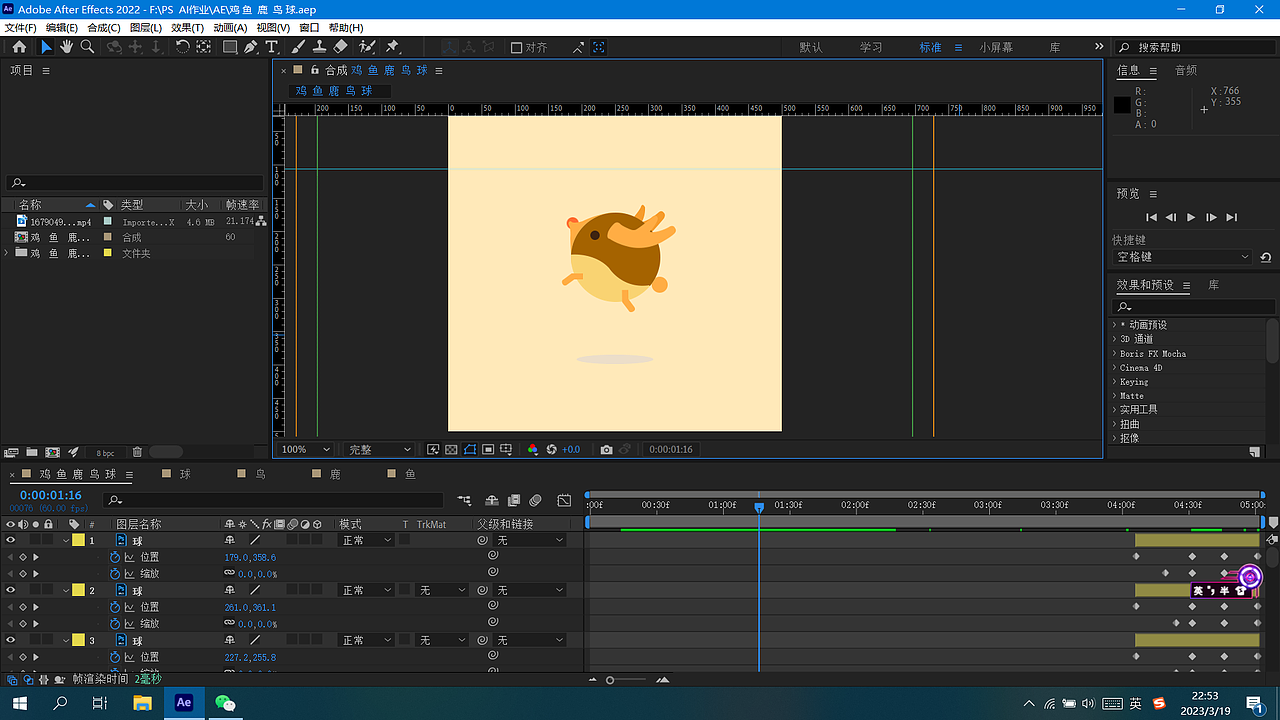Expand the 动画预设 effects category
Image resolution: width=1280 pixels, height=720 pixels.
pos(1115,325)
